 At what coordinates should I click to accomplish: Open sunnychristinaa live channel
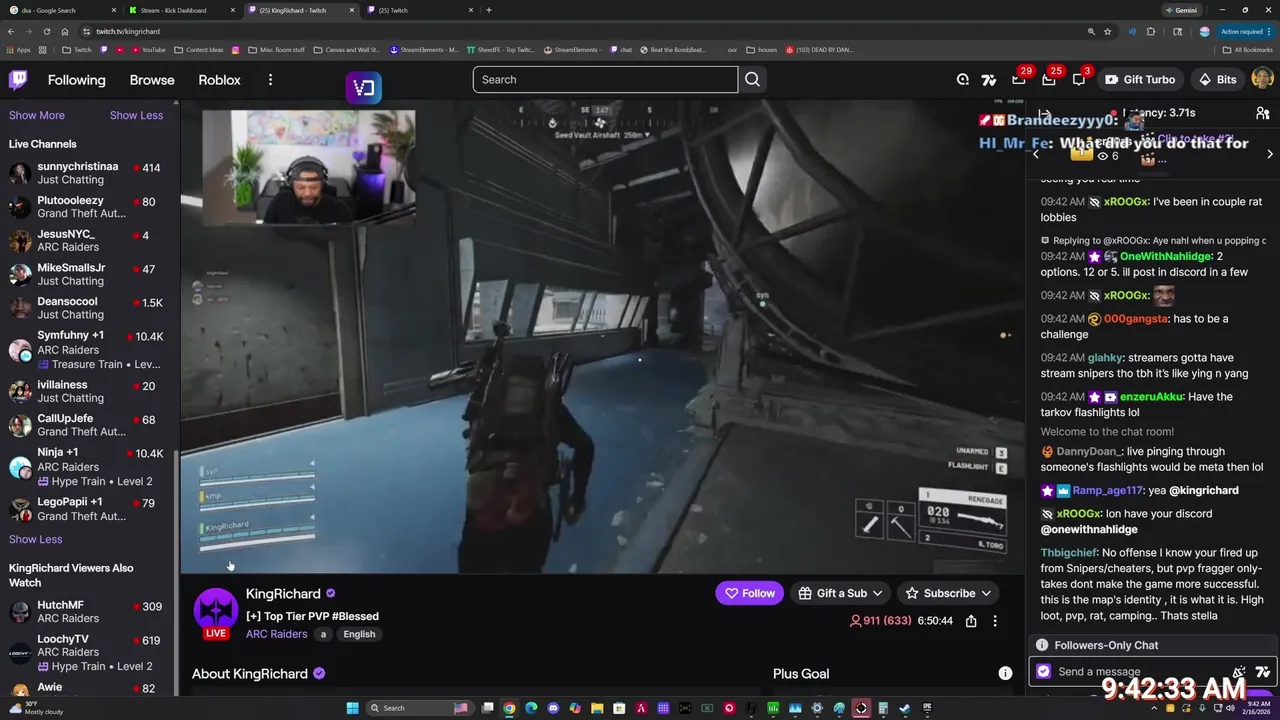point(88,173)
